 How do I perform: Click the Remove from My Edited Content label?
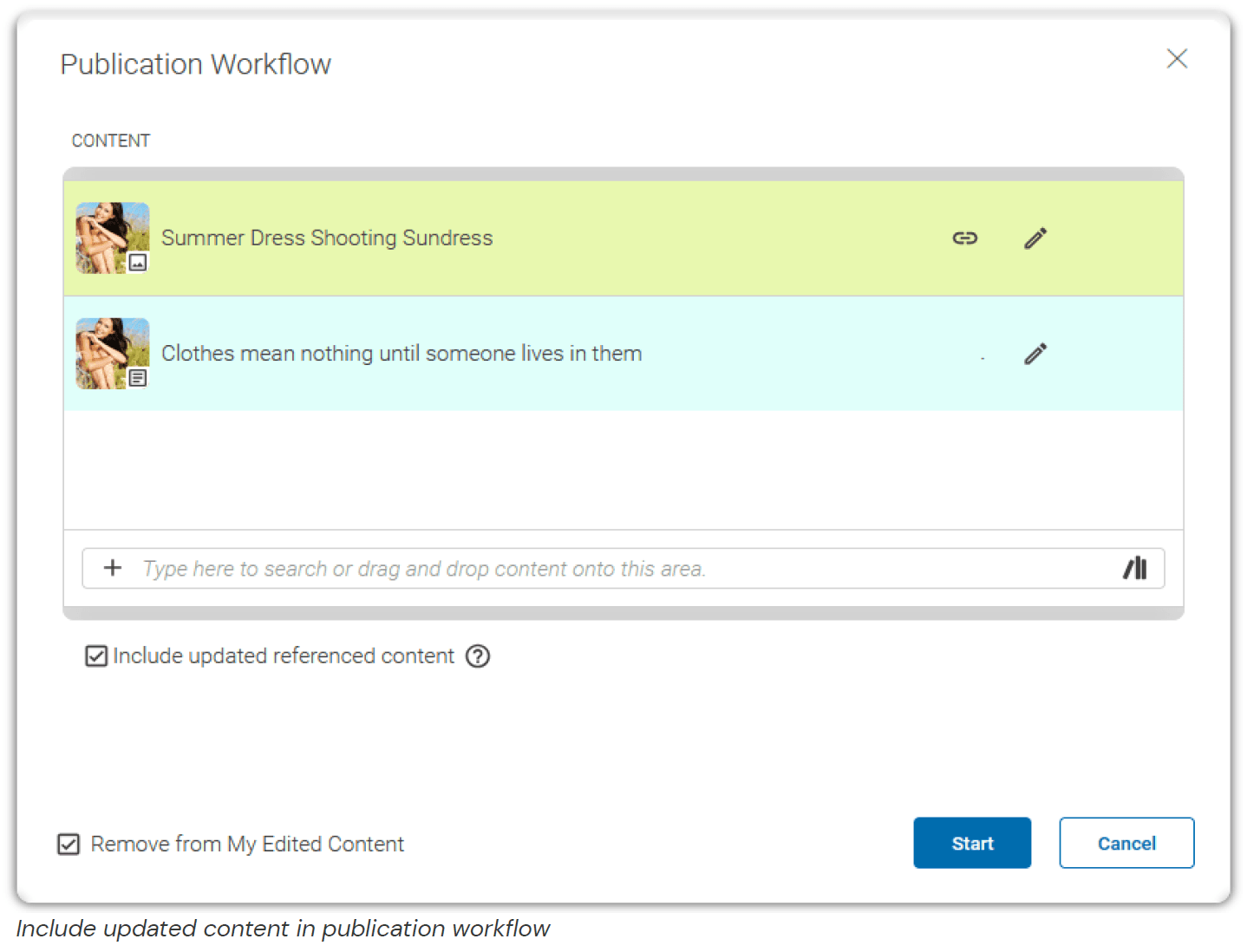(247, 844)
